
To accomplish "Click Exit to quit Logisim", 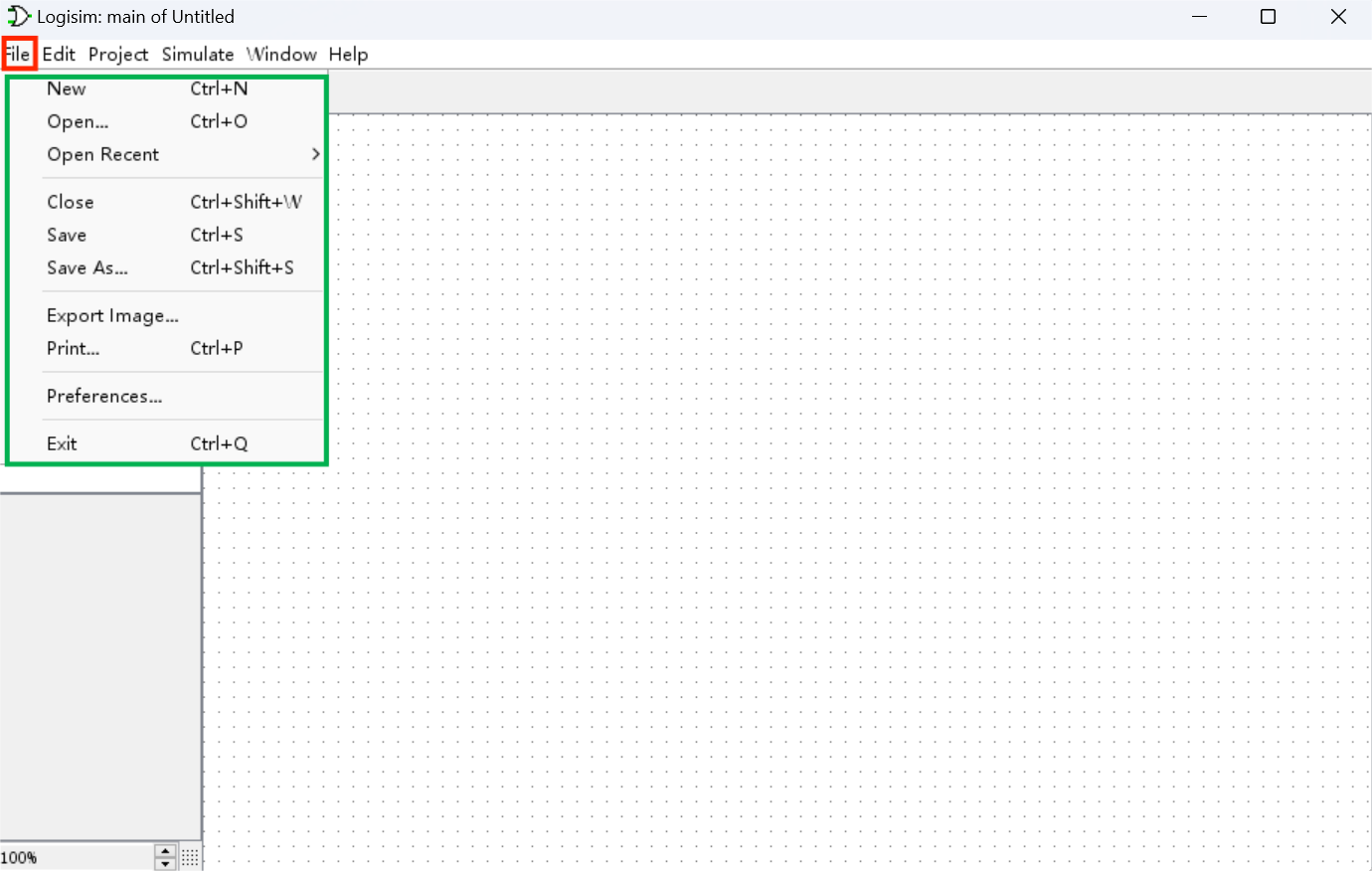I will [x=62, y=443].
